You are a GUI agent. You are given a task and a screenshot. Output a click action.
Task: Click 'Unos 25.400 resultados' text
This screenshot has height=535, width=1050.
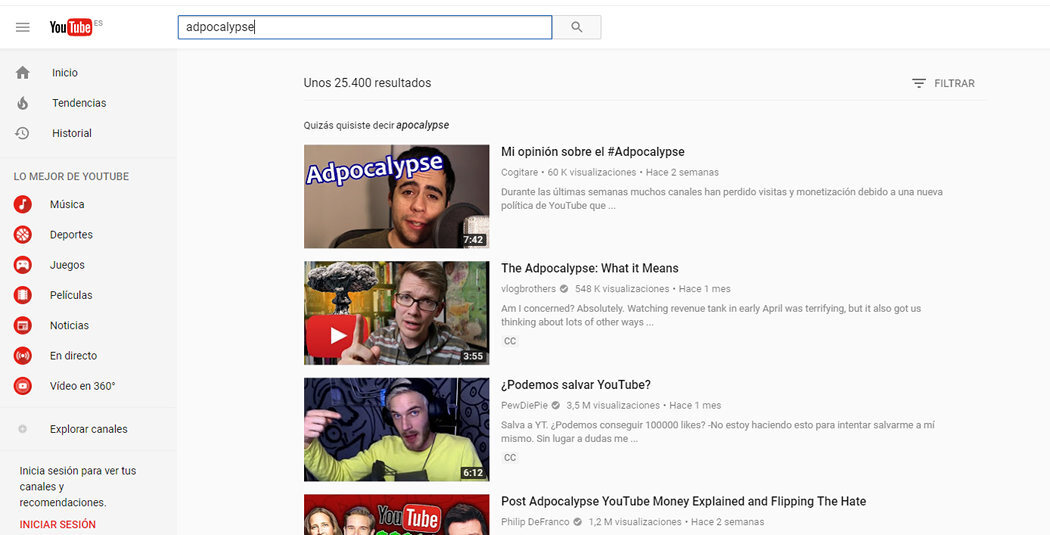pos(367,84)
